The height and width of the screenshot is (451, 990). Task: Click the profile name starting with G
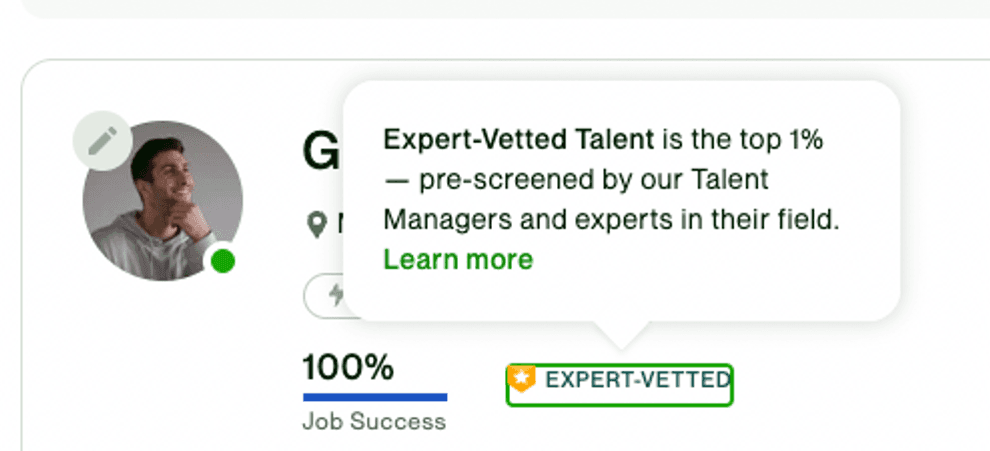pos(322,153)
